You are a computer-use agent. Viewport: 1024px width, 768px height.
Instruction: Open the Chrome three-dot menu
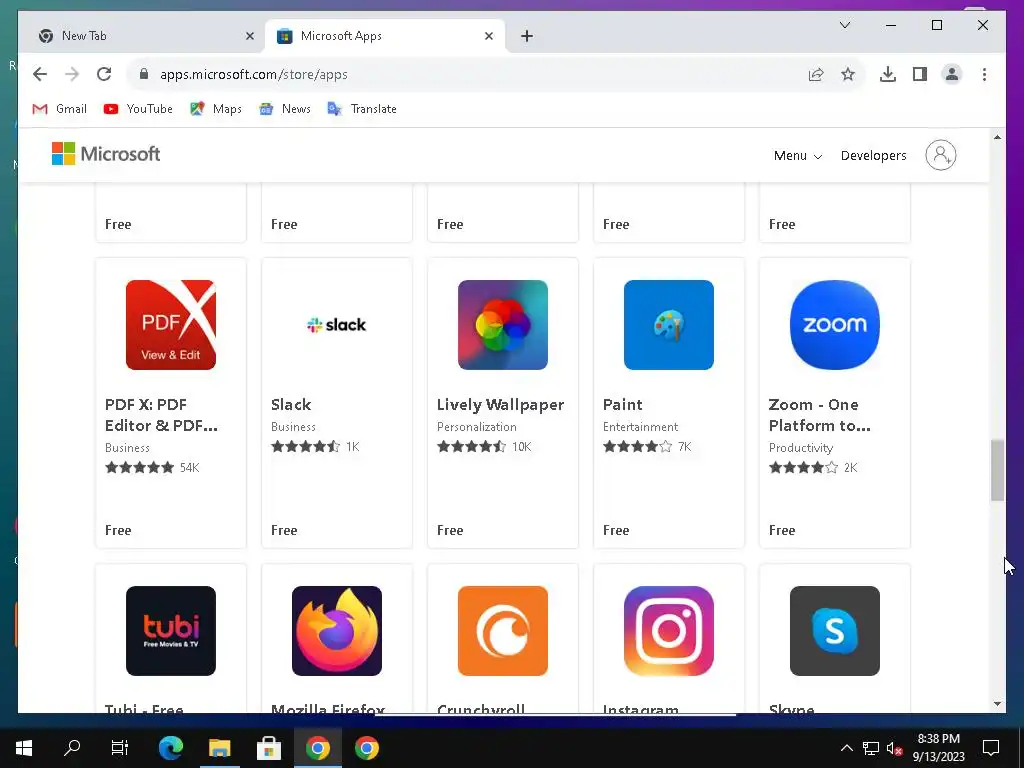click(984, 74)
